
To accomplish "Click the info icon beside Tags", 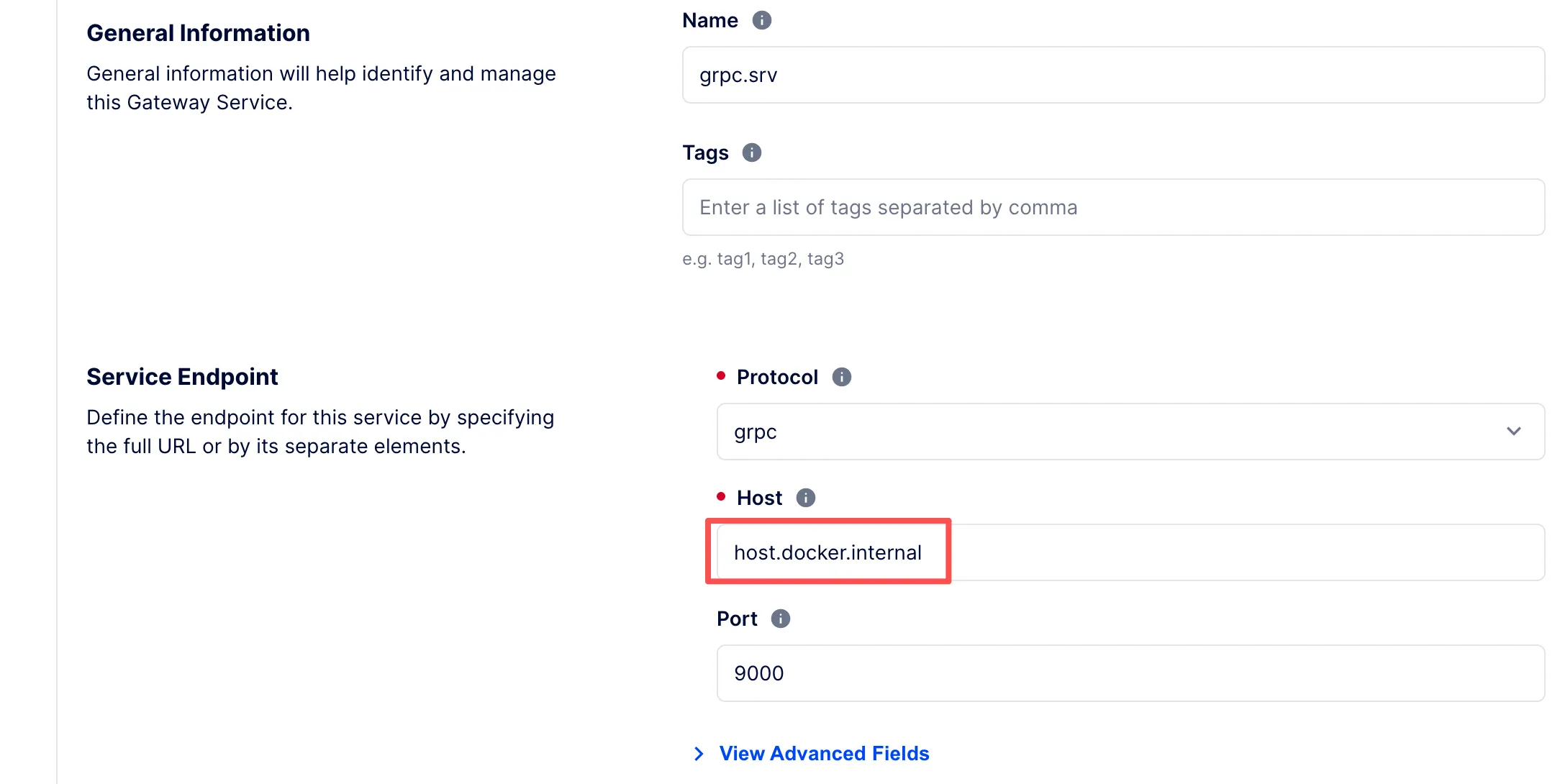I will (x=751, y=152).
